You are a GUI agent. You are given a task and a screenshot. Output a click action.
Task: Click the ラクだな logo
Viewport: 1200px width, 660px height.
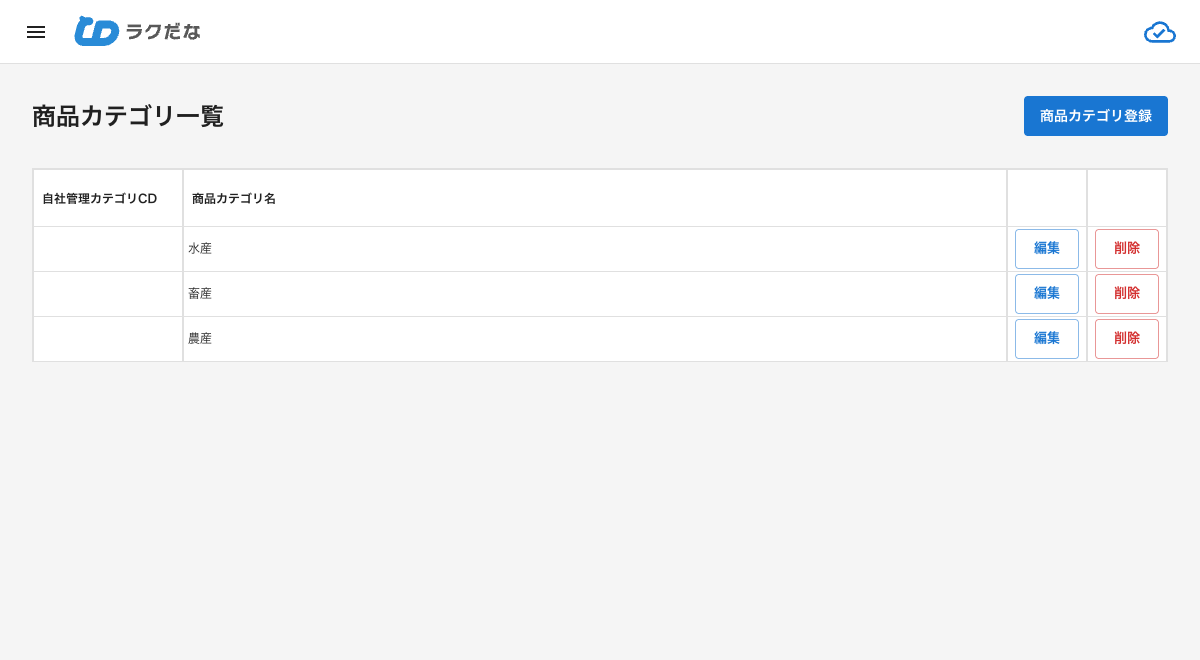coord(137,31)
